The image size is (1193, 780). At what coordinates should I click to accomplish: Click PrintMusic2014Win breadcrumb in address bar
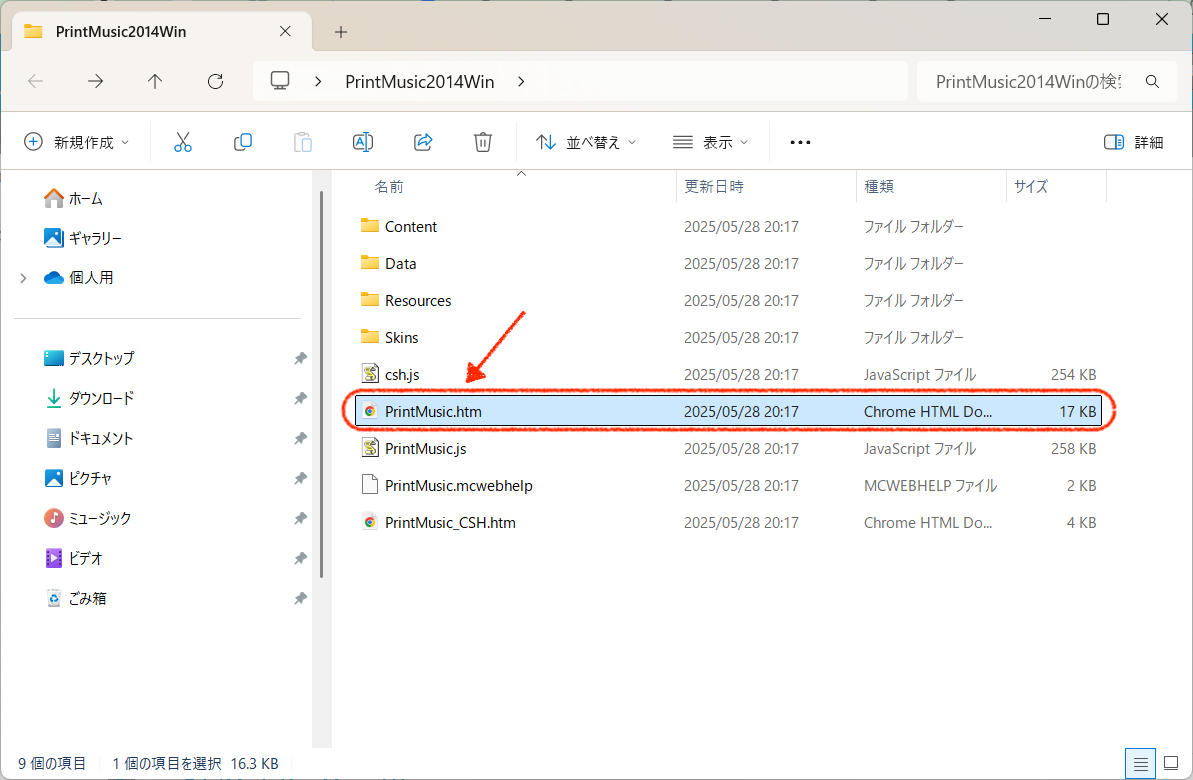(x=420, y=81)
